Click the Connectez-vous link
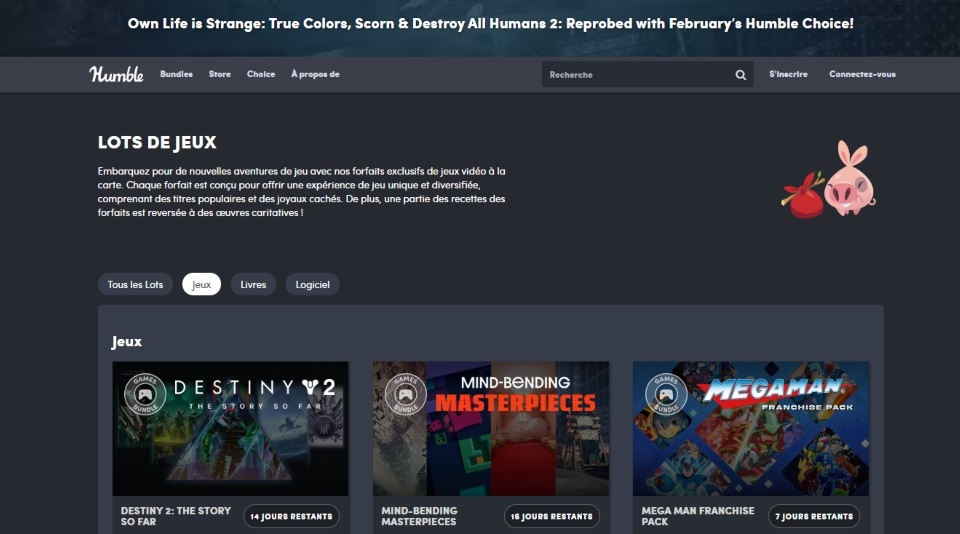The width and height of the screenshot is (960, 534). pos(862,74)
